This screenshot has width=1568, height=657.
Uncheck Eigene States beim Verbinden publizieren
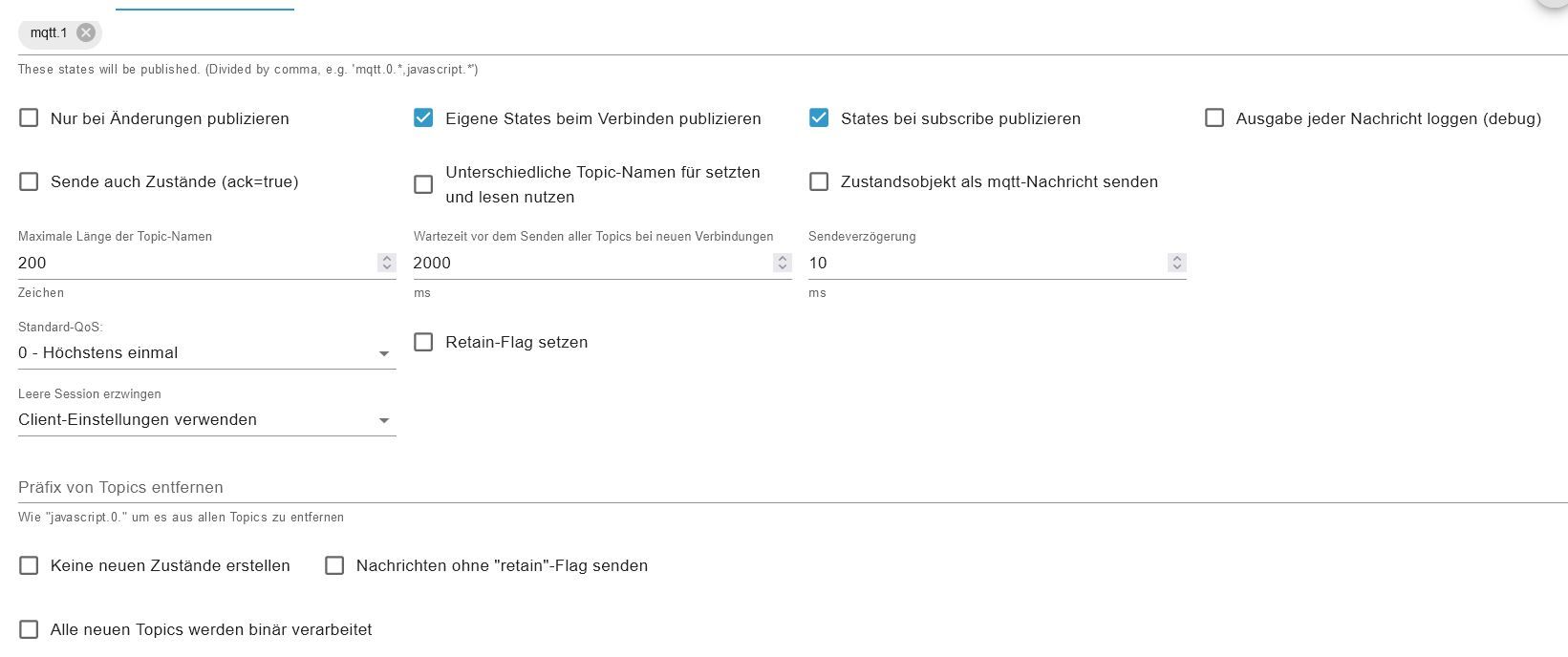coord(423,118)
